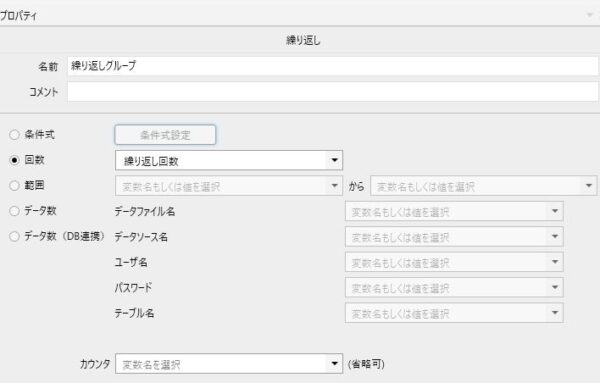The image size is (600, 383).
Task: Click the 条件式設定 button
Action: 165,135
